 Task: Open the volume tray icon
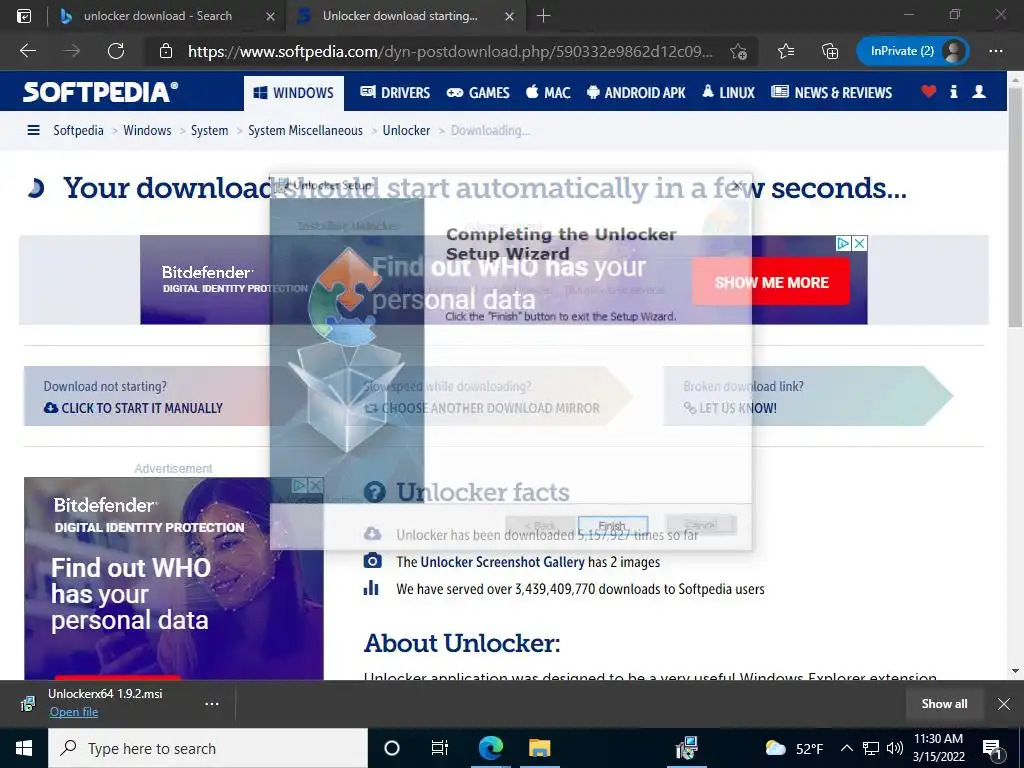(x=895, y=748)
